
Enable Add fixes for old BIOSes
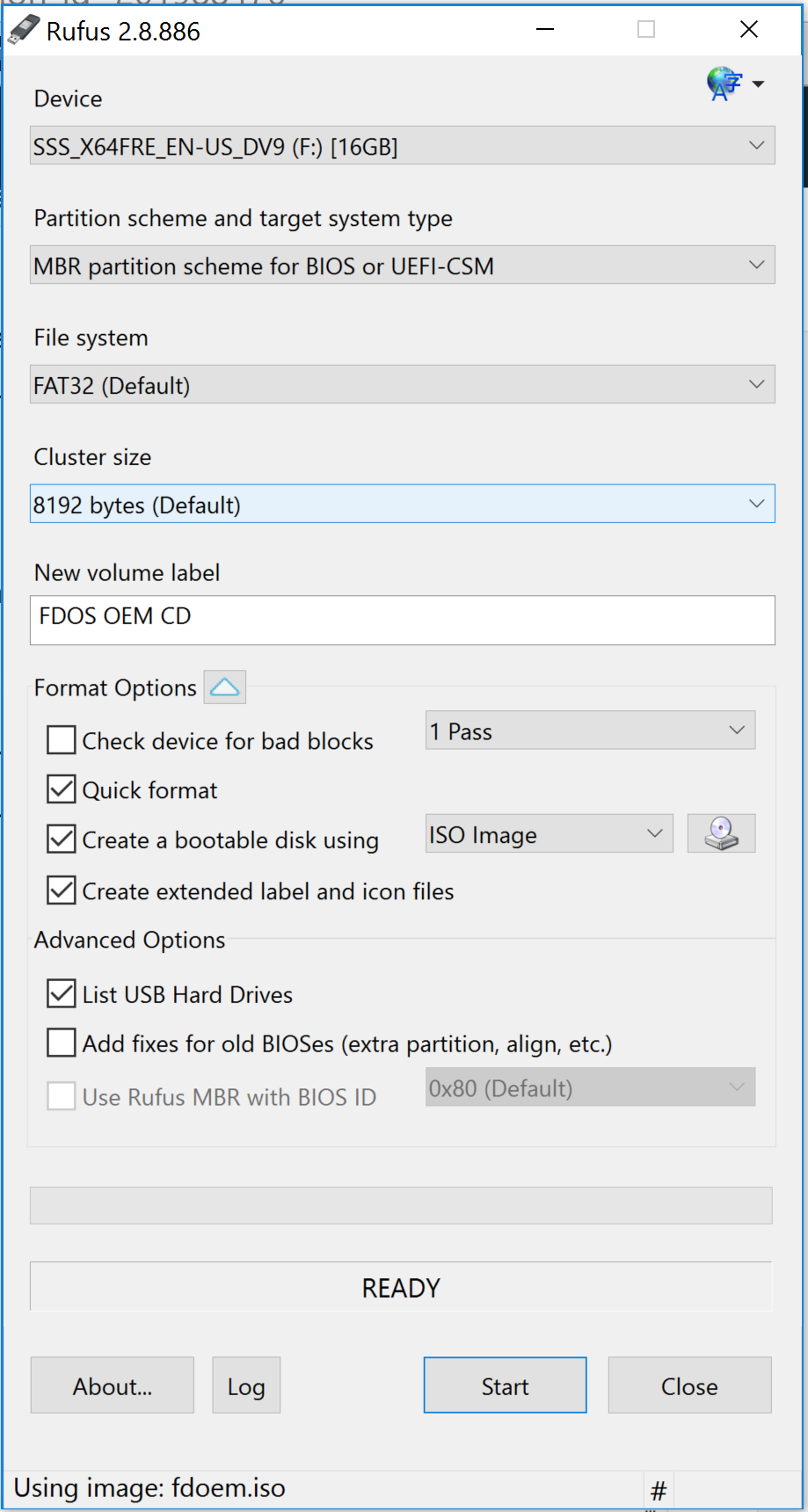tap(62, 1043)
